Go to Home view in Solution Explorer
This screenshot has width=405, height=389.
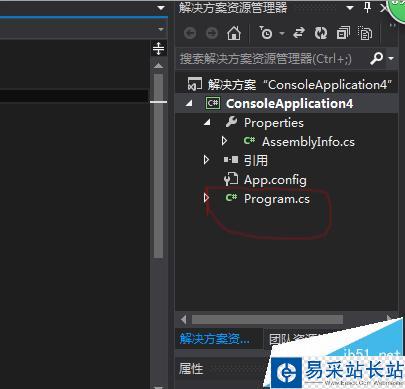(x=234, y=33)
